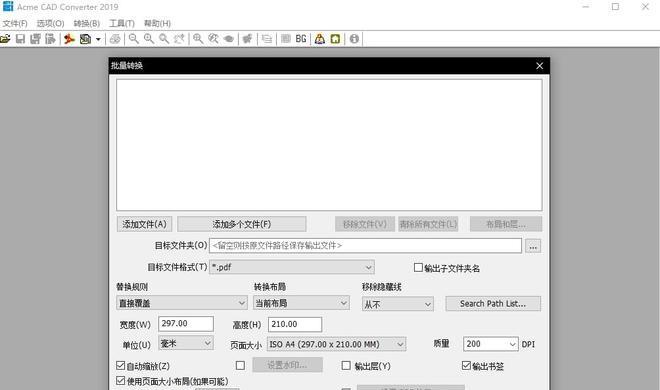Image resolution: width=660 pixels, height=390 pixels.
Task: Open the 帮助(H) menu
Action: (157, 24)
